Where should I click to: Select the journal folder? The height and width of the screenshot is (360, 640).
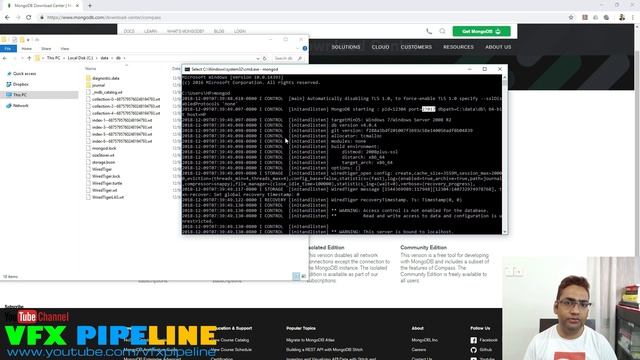click(x=98, y=85)
